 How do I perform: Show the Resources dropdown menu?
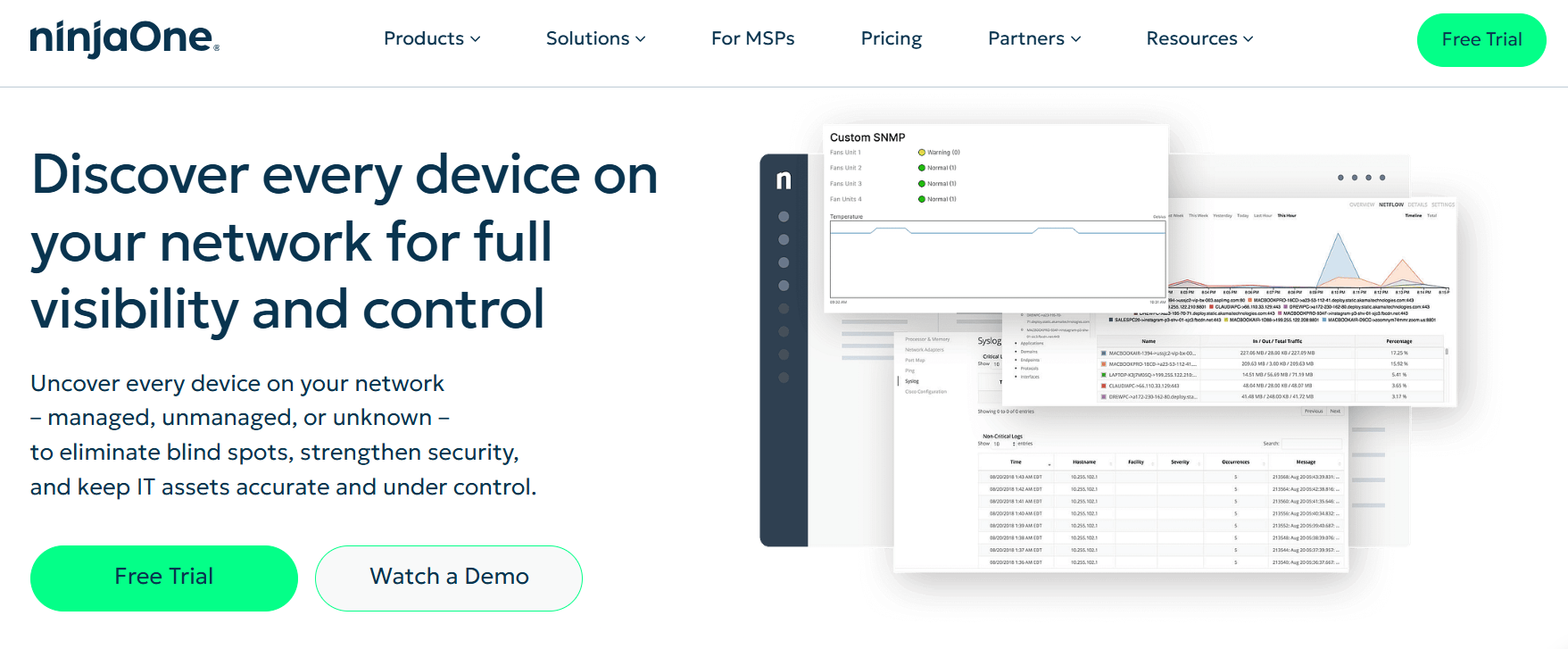(x=1199, y=38)
